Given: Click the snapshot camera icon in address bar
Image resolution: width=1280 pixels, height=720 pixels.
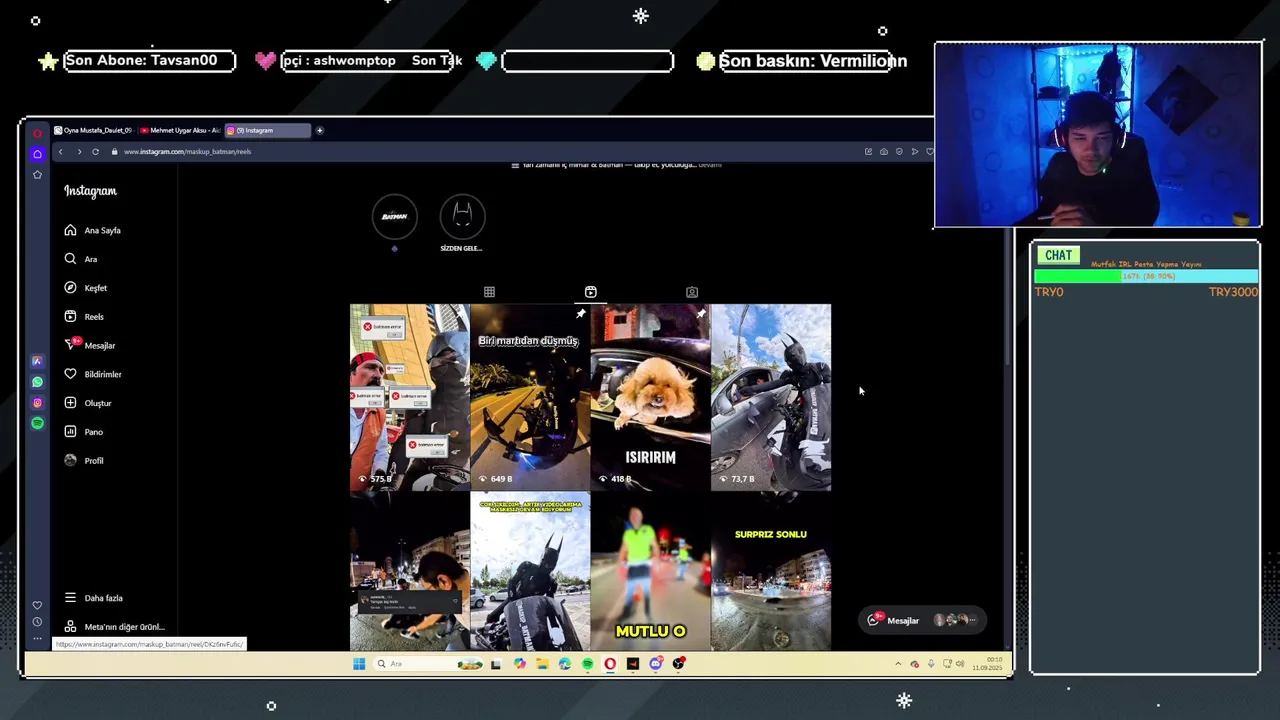Looking at the screenshot, I should tap(884, 152).
